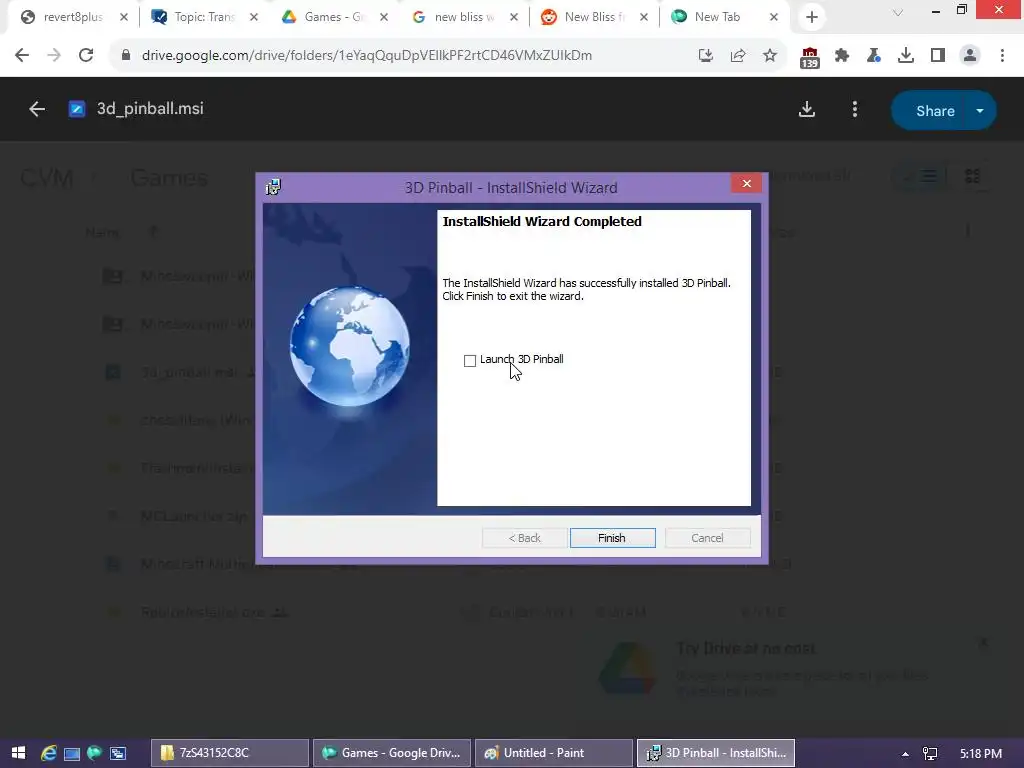This screenshot has height=768, width=1024.
Task: Click the network icon in system tray
Action: [x=930, y=754]
